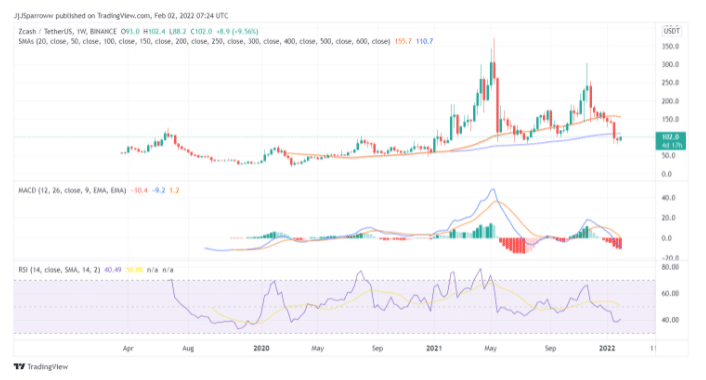Click the 150.0 price axis label
Screen dimensions: 706x380
670,119
